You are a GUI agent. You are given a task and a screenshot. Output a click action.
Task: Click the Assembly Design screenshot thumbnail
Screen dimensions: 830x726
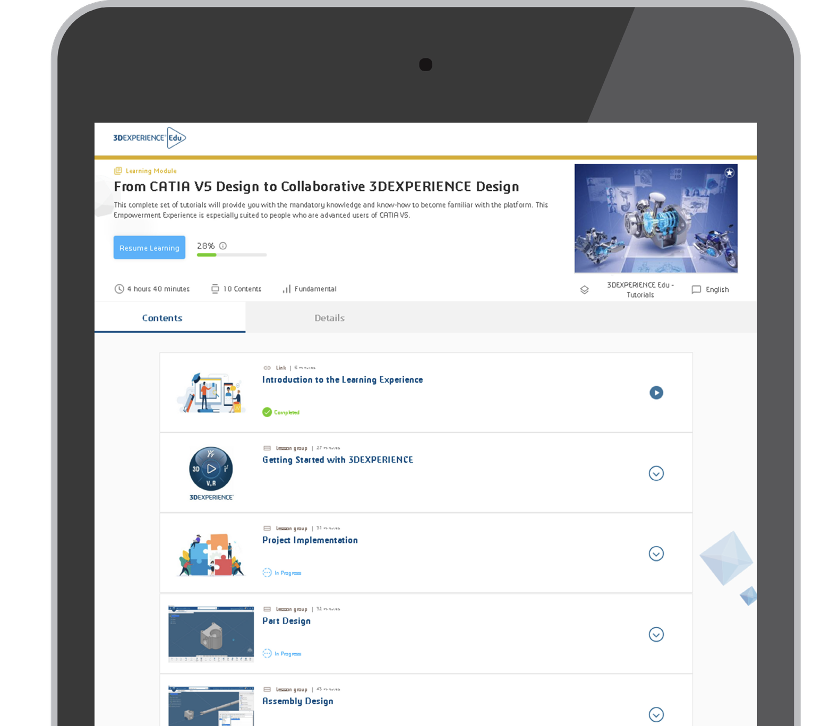211,706
